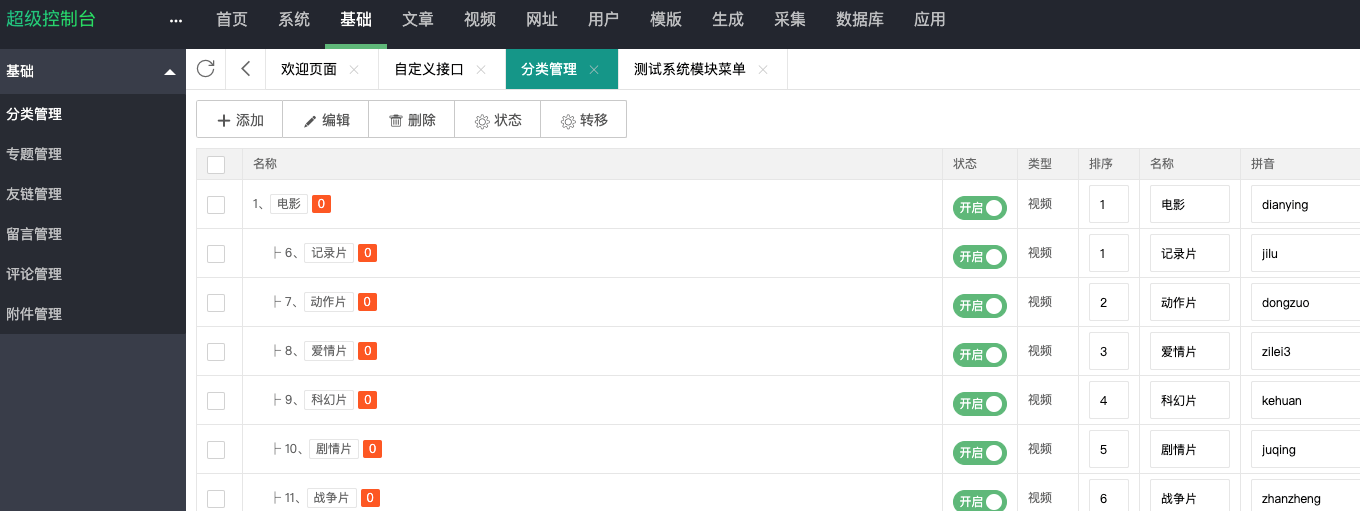
Task: Select all rows with header checkbox
Action: [x=216, y=165]
